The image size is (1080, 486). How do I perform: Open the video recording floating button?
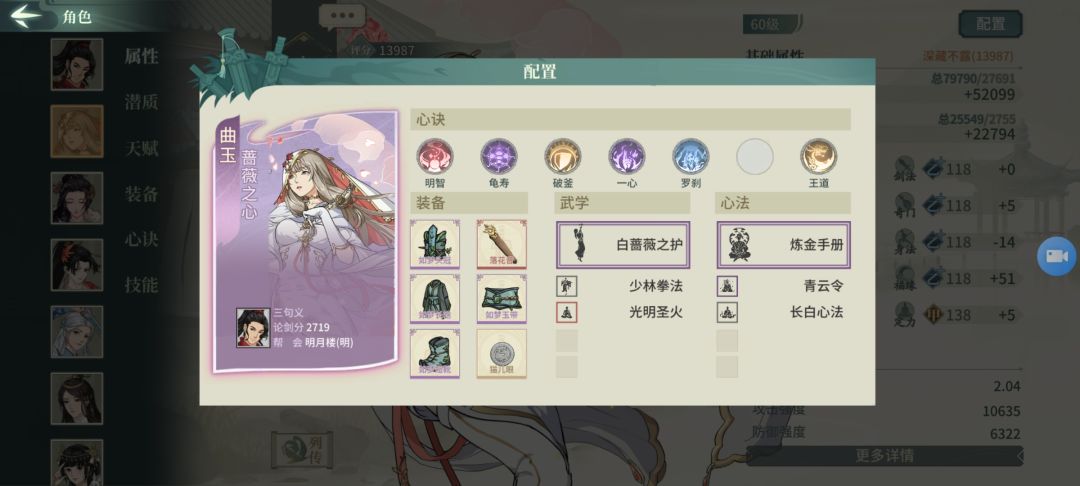(x=1057, y=256)
